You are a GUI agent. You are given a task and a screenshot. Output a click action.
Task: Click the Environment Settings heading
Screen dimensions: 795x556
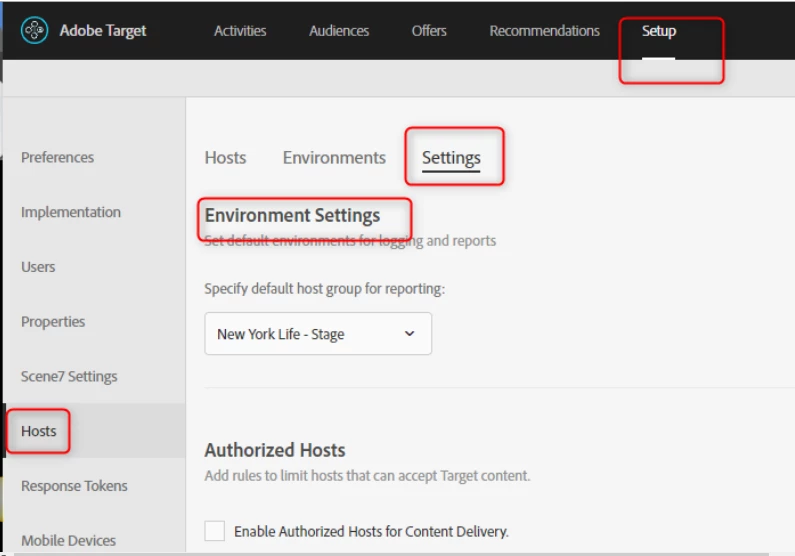pyautogui.click(x=293, y=215)
